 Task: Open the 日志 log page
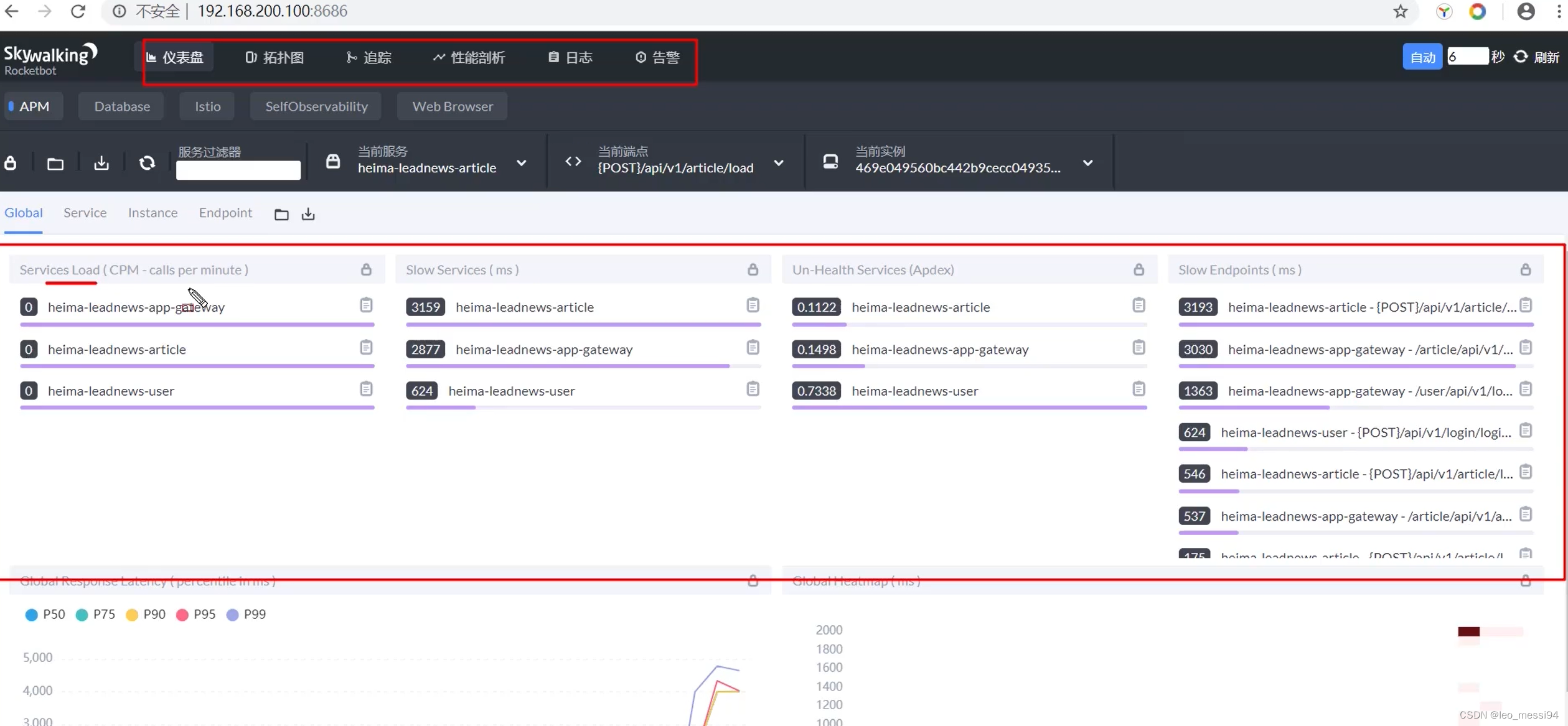coord(570,57)
